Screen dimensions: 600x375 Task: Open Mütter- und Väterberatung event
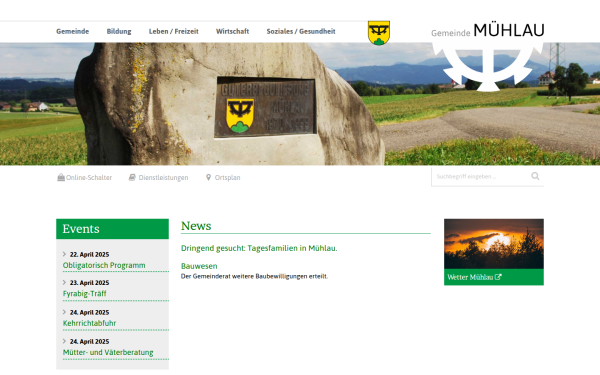coord(108,352)
